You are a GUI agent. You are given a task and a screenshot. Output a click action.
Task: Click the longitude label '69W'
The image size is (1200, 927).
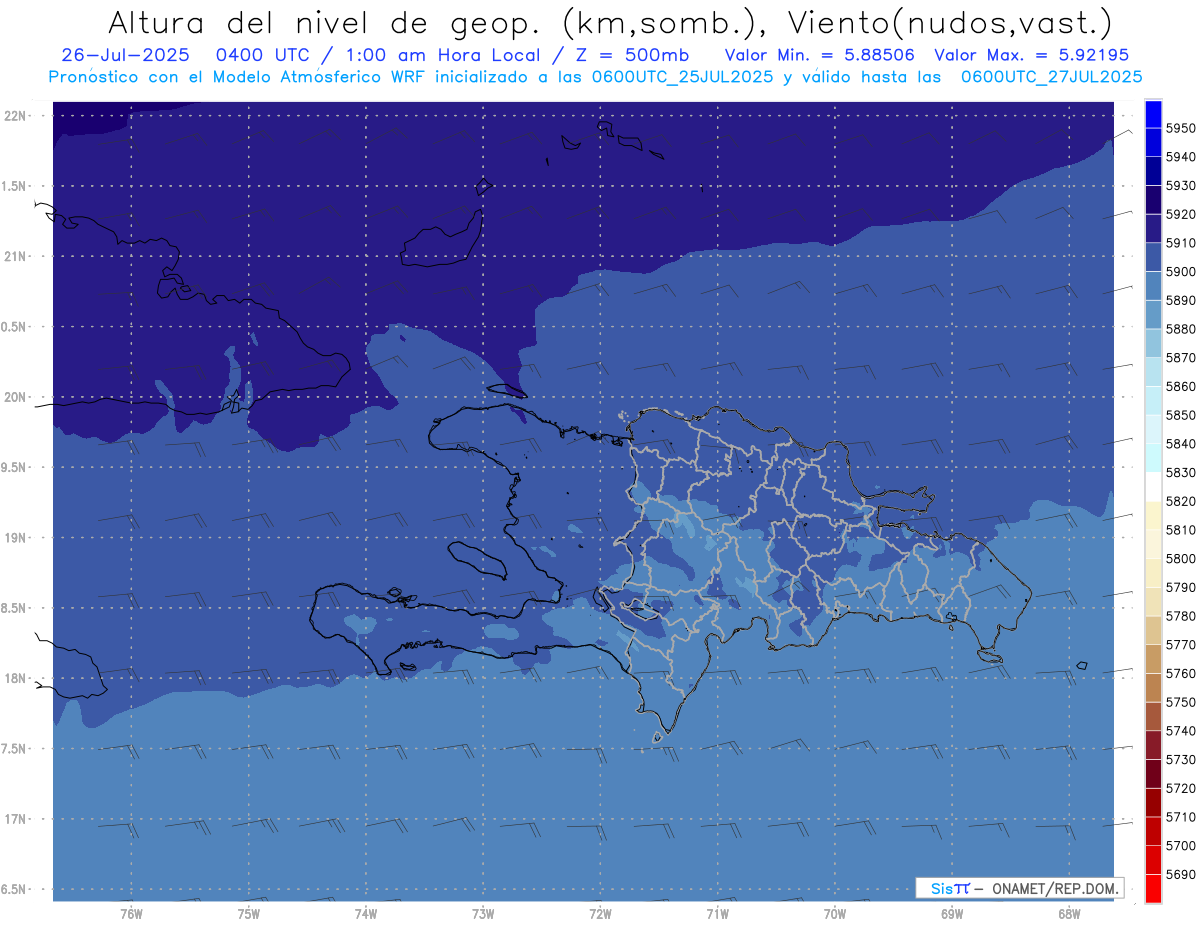pos(952,914)
